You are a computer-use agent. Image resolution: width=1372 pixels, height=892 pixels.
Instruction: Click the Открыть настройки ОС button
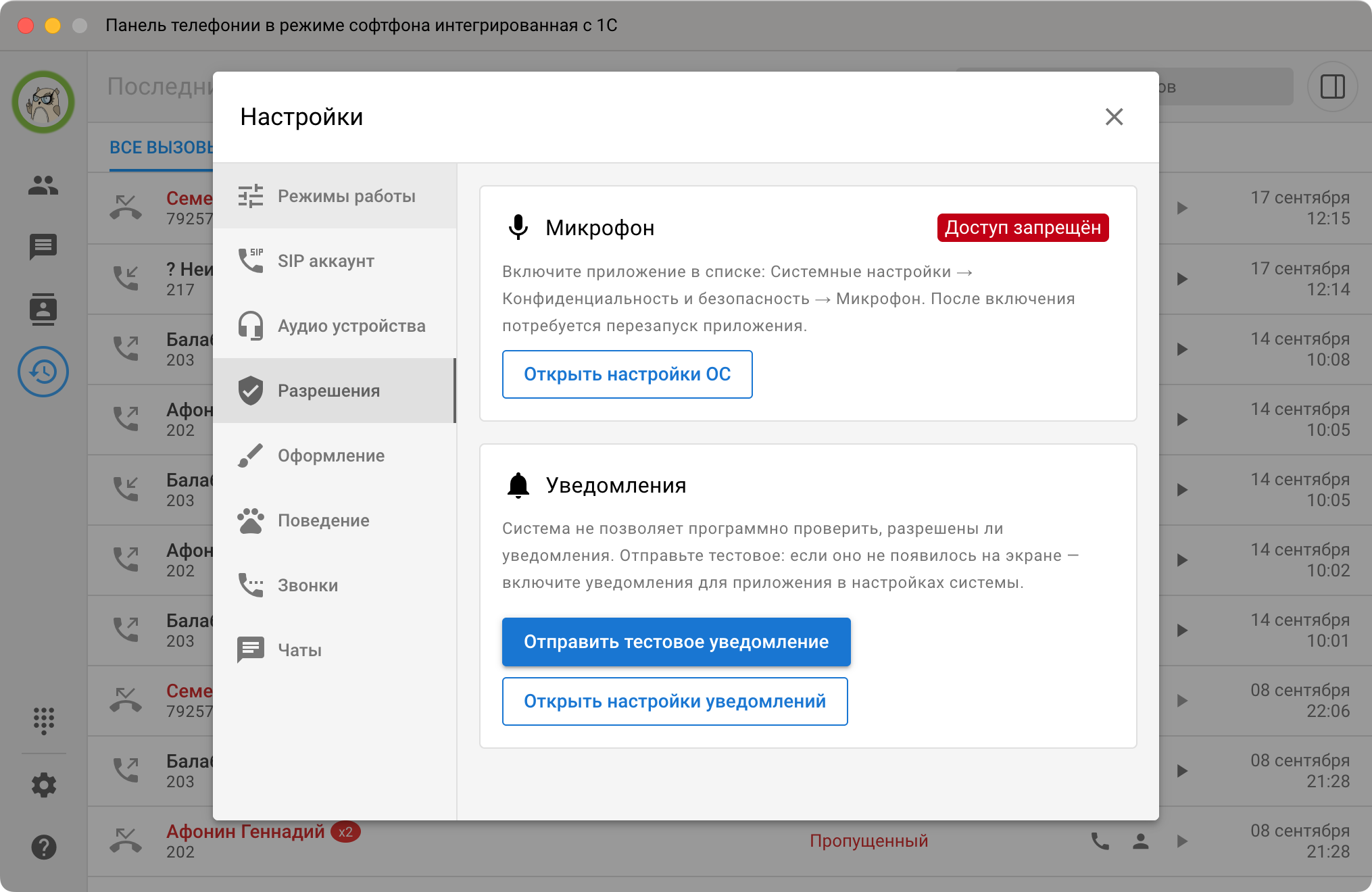(627, 374)
